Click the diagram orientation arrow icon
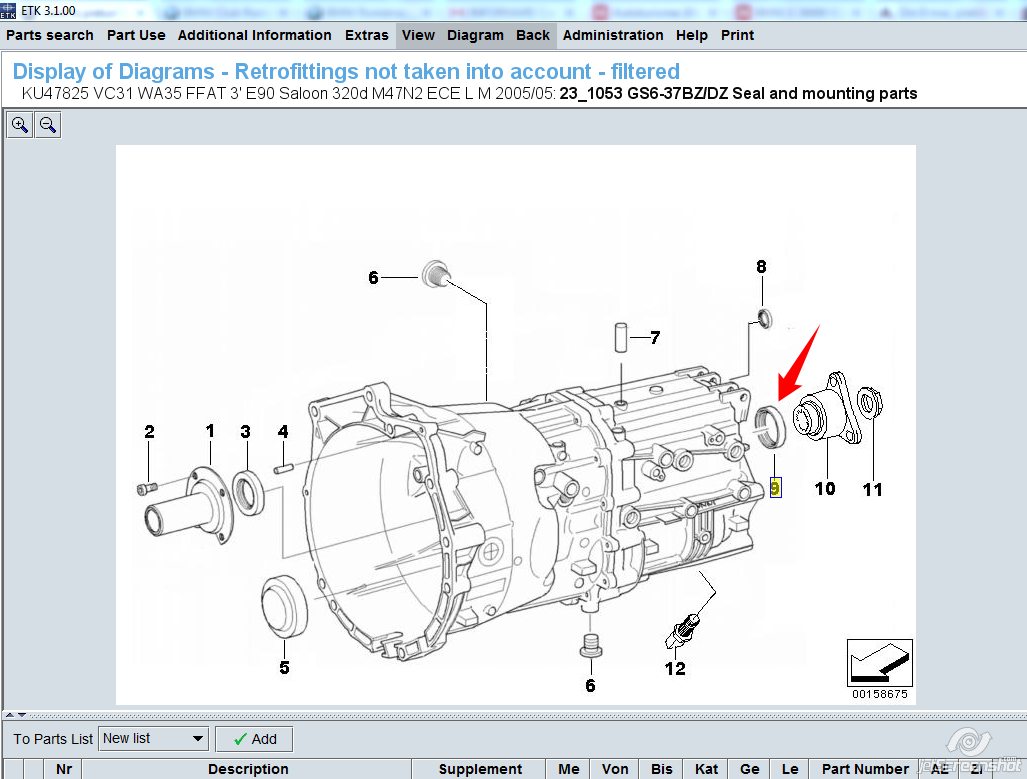Image resolution: width=1027 pixels, height=779 pixels. (x=879, y=662)
